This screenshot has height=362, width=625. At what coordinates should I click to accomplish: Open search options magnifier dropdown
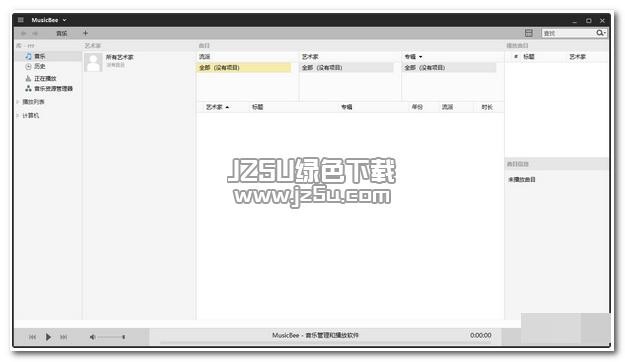[601, 33]
